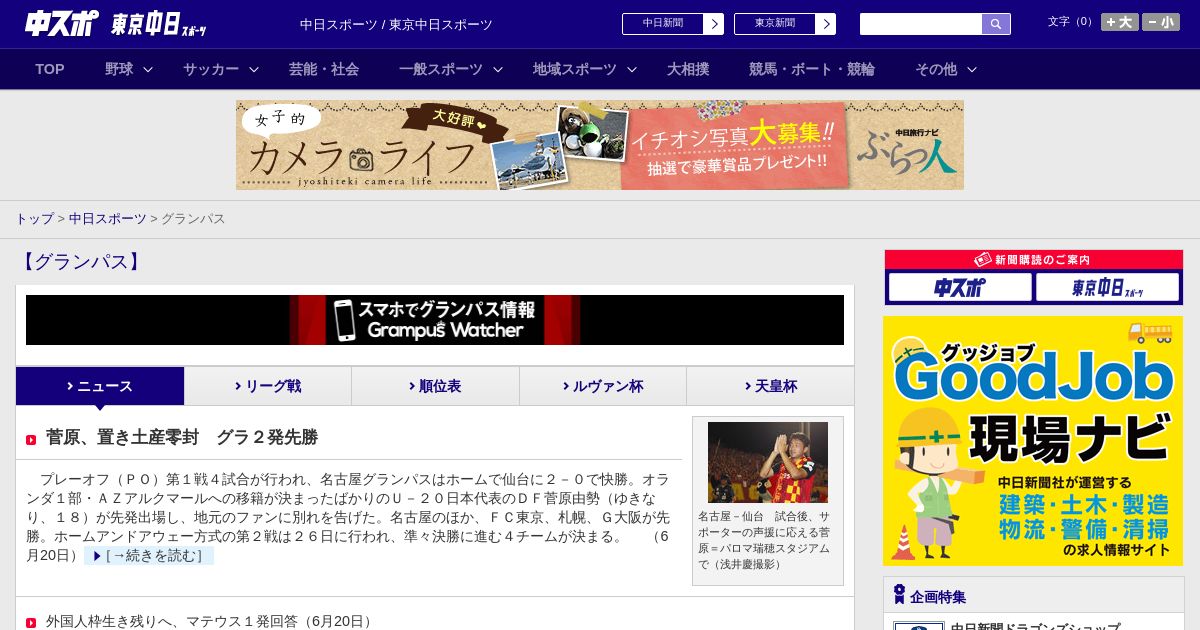This screenshot has width=1200, height=630.
Task: Decrease text size with 小 button
Action: (1161, 22)
